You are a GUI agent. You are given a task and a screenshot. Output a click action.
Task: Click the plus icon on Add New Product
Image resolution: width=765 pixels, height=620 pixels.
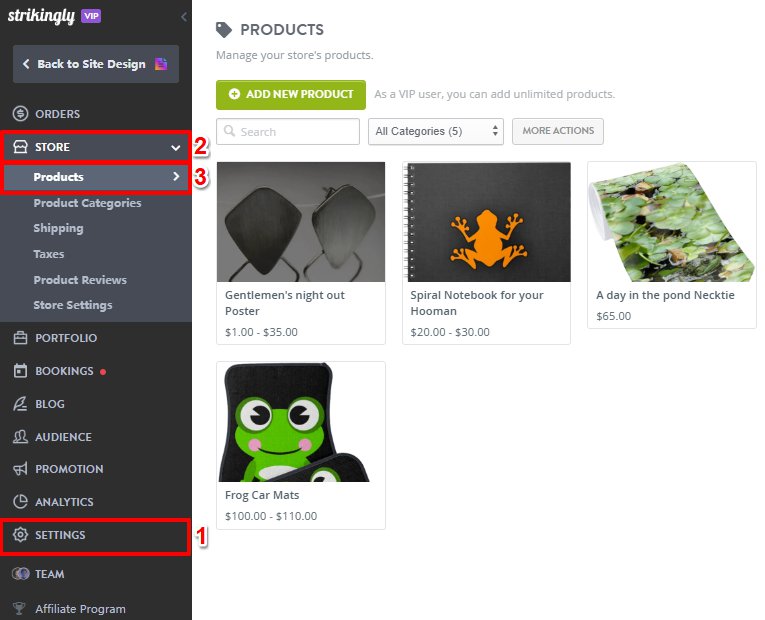click(x=234, y=94)
